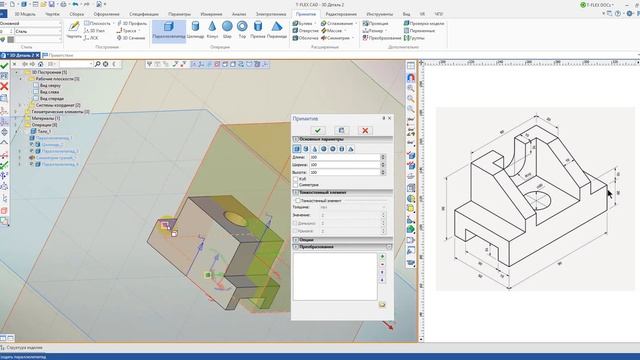Toggle visibility of Параллелепипед_3 in tree
The image size is (640, 360).
pyautogui.click(x=31, y=151)
